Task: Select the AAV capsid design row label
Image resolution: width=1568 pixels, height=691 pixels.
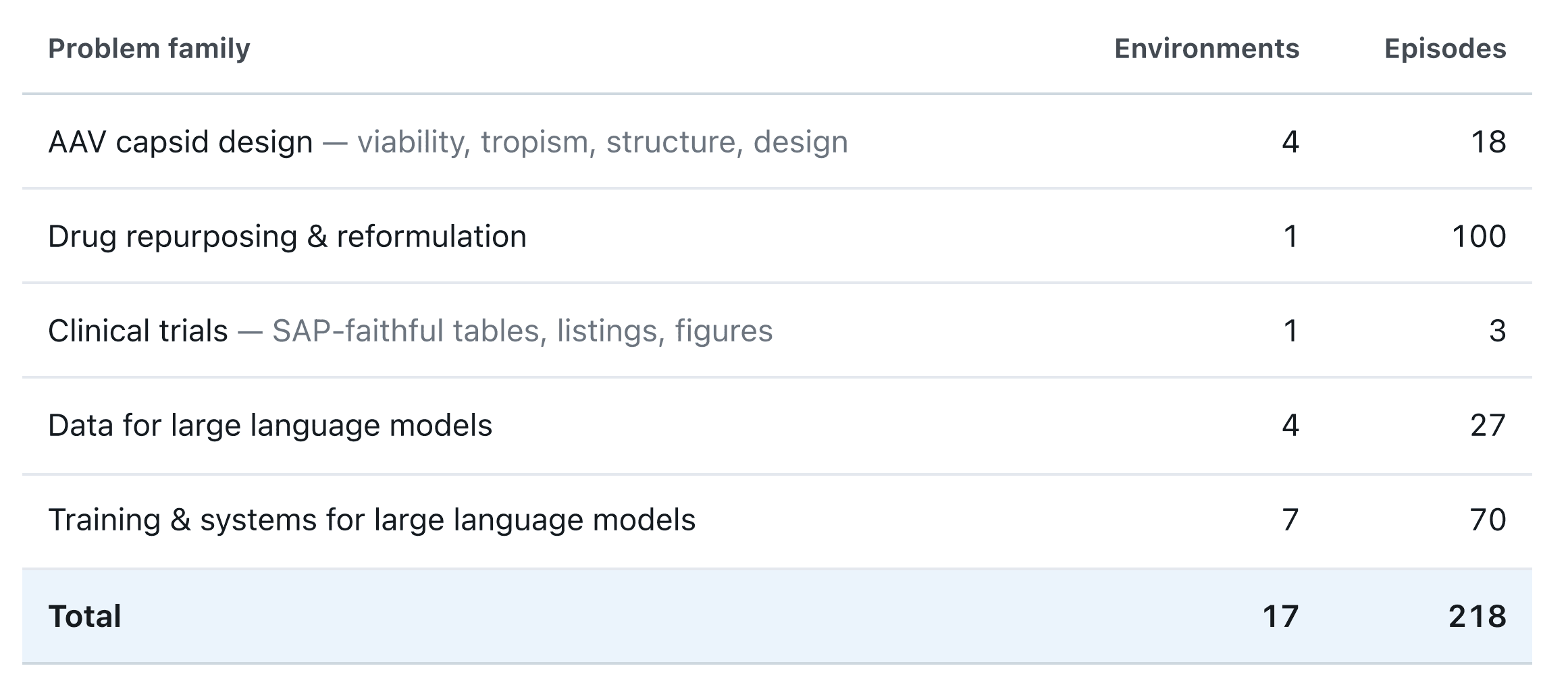Action: 180,142
